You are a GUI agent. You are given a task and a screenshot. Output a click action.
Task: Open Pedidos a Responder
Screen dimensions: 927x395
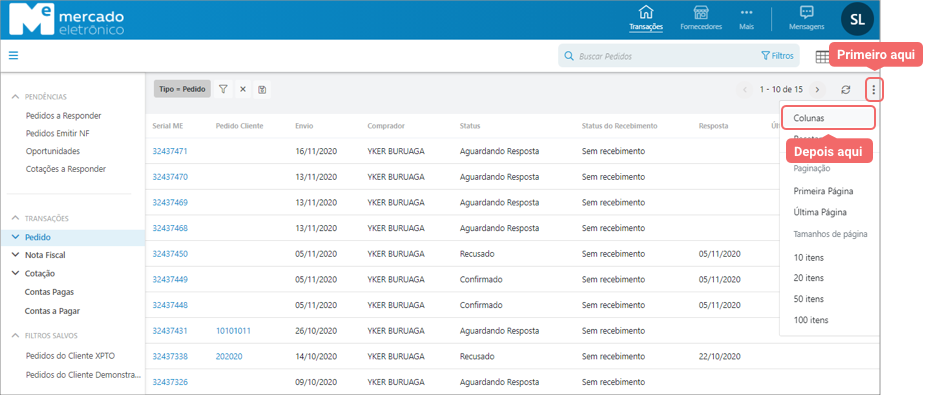click(63, 116)
